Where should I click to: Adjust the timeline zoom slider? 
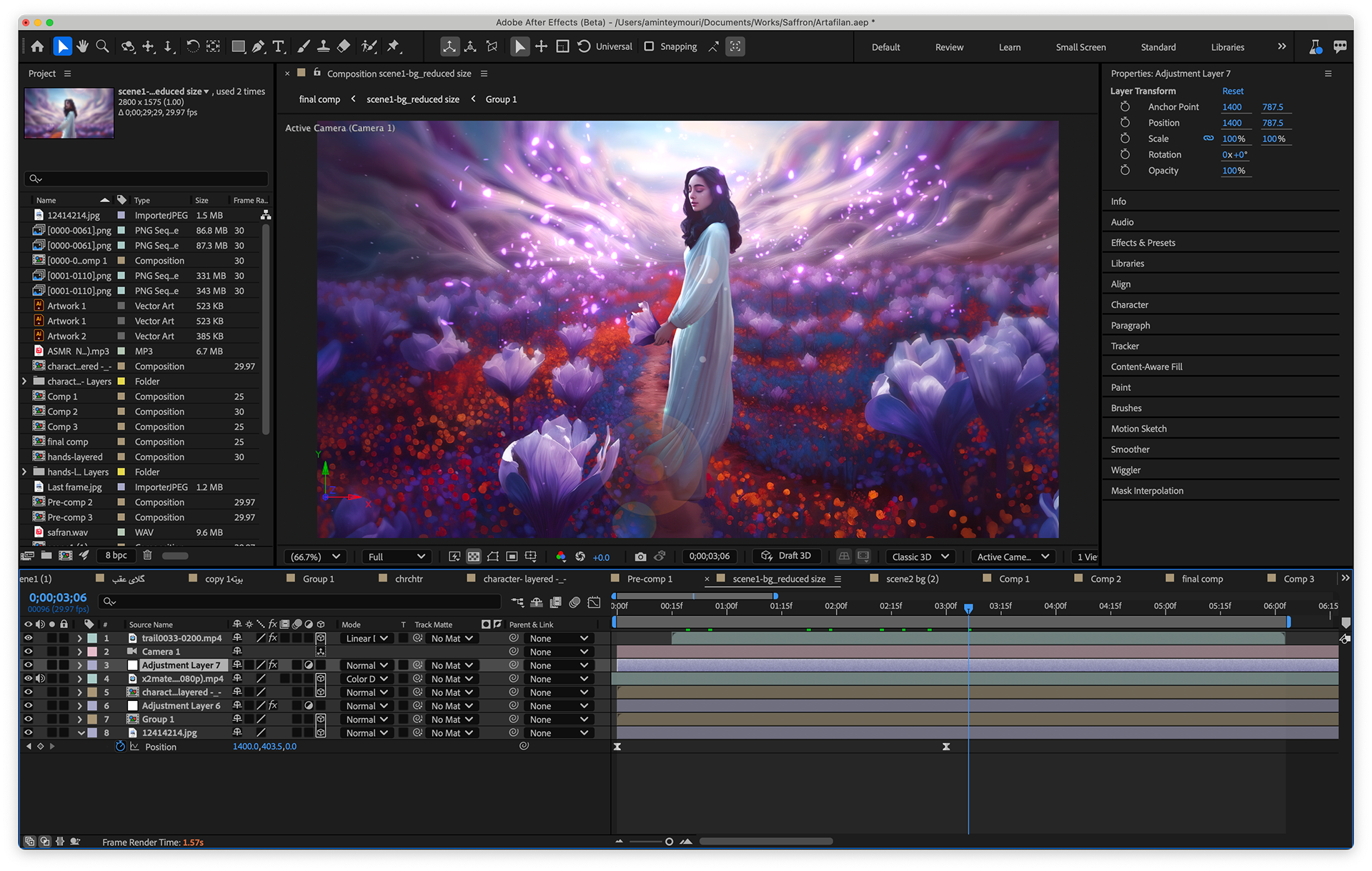669,842
